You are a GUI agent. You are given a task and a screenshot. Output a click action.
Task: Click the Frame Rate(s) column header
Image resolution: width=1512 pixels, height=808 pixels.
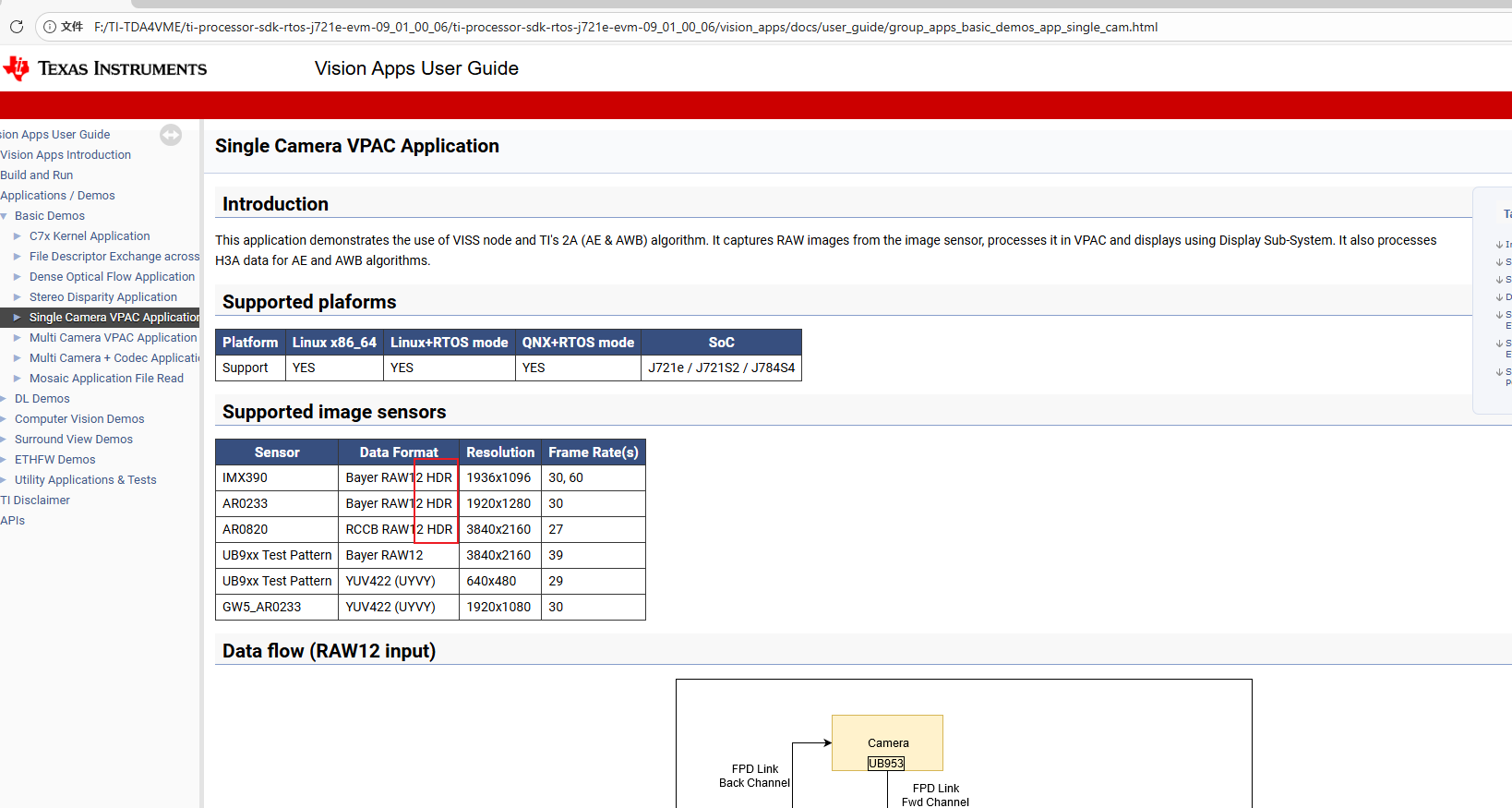tap(594, 452)
